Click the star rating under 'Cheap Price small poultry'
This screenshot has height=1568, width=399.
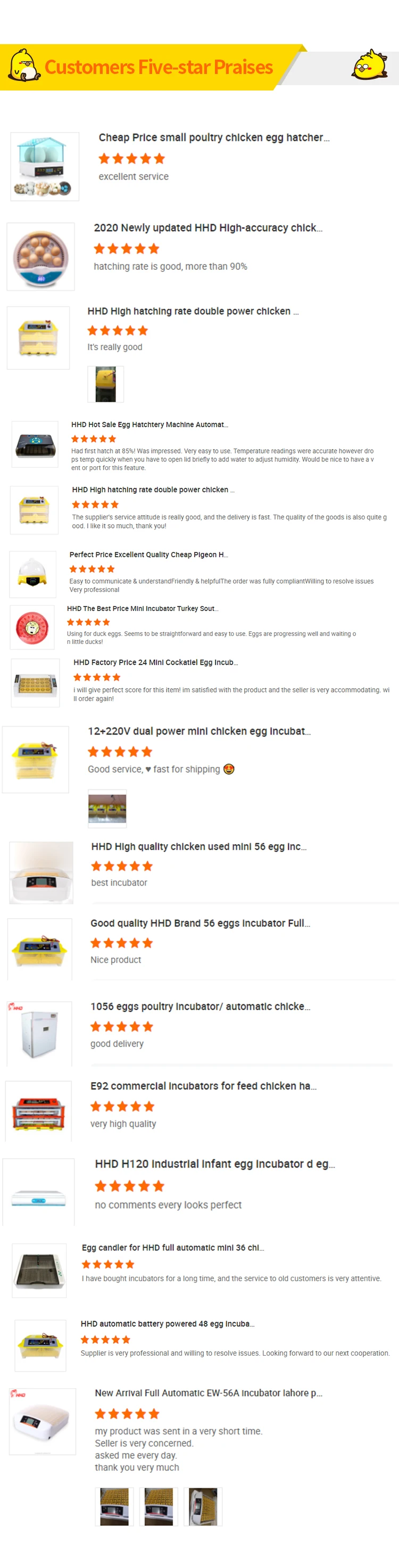coord(131,159)
